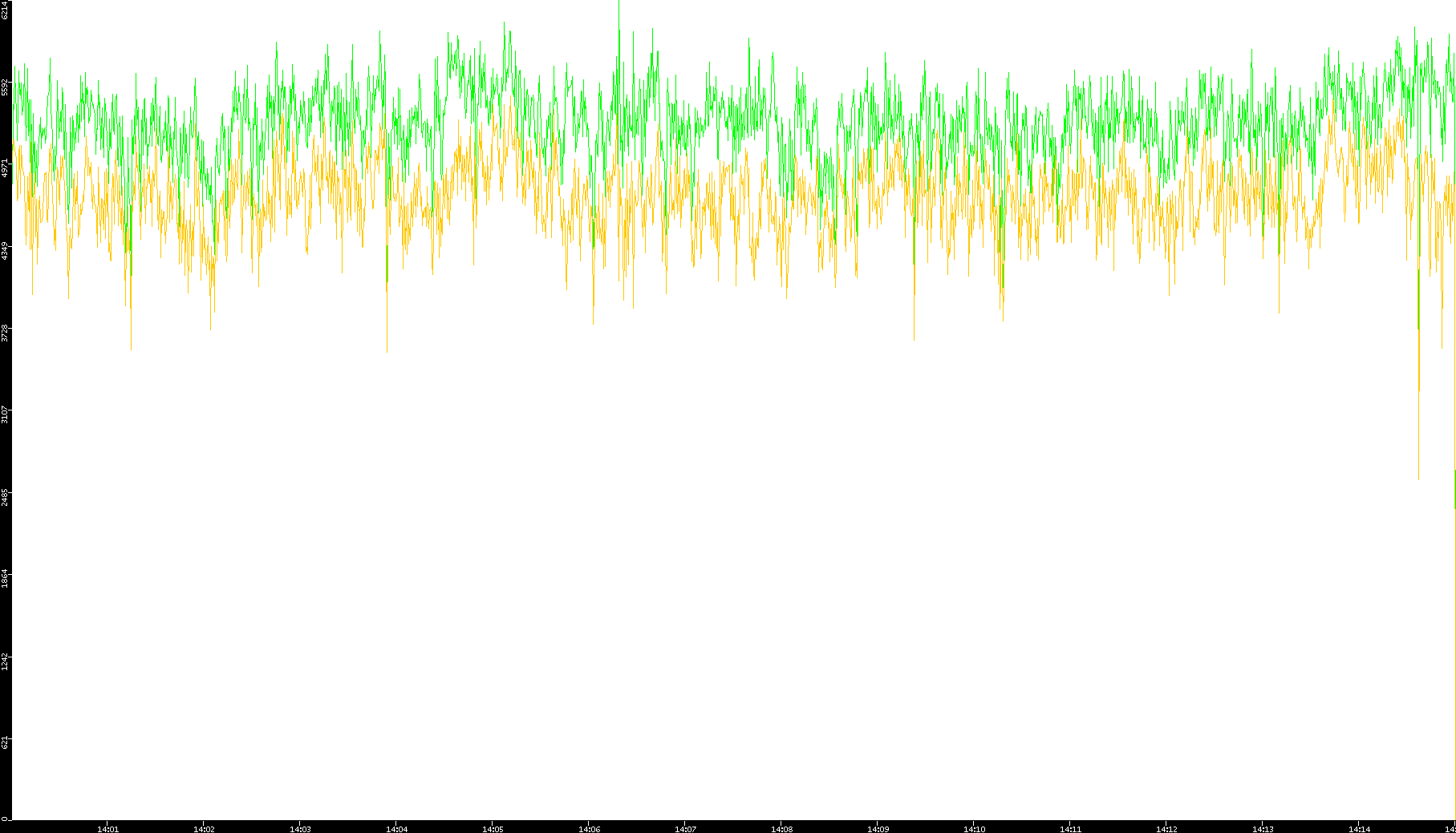
Task: Click the 1864 vertical axis label
Action: pyautogui.click(x=6, y=578)
